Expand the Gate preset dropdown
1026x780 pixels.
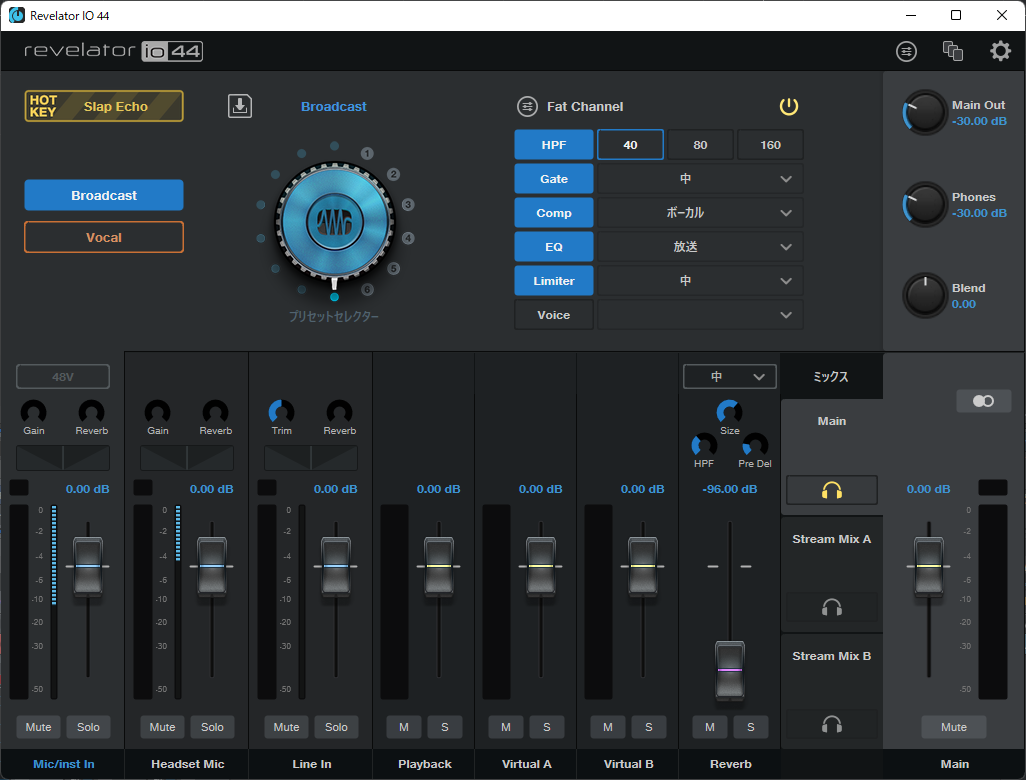[x=700, y=179]
